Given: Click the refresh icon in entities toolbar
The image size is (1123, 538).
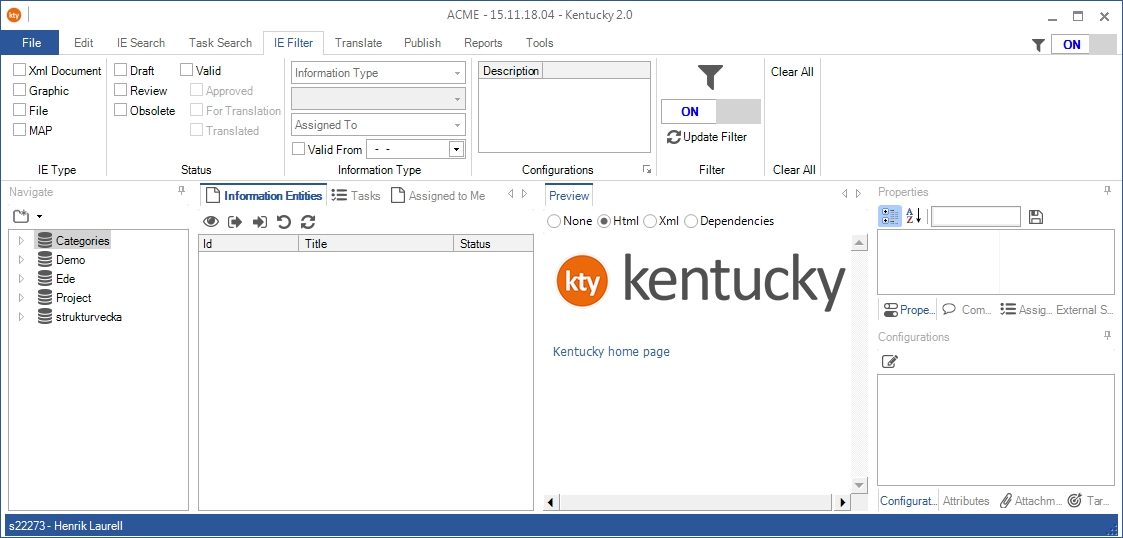Looking at the screenshot, I should click(x=307, y=222).
